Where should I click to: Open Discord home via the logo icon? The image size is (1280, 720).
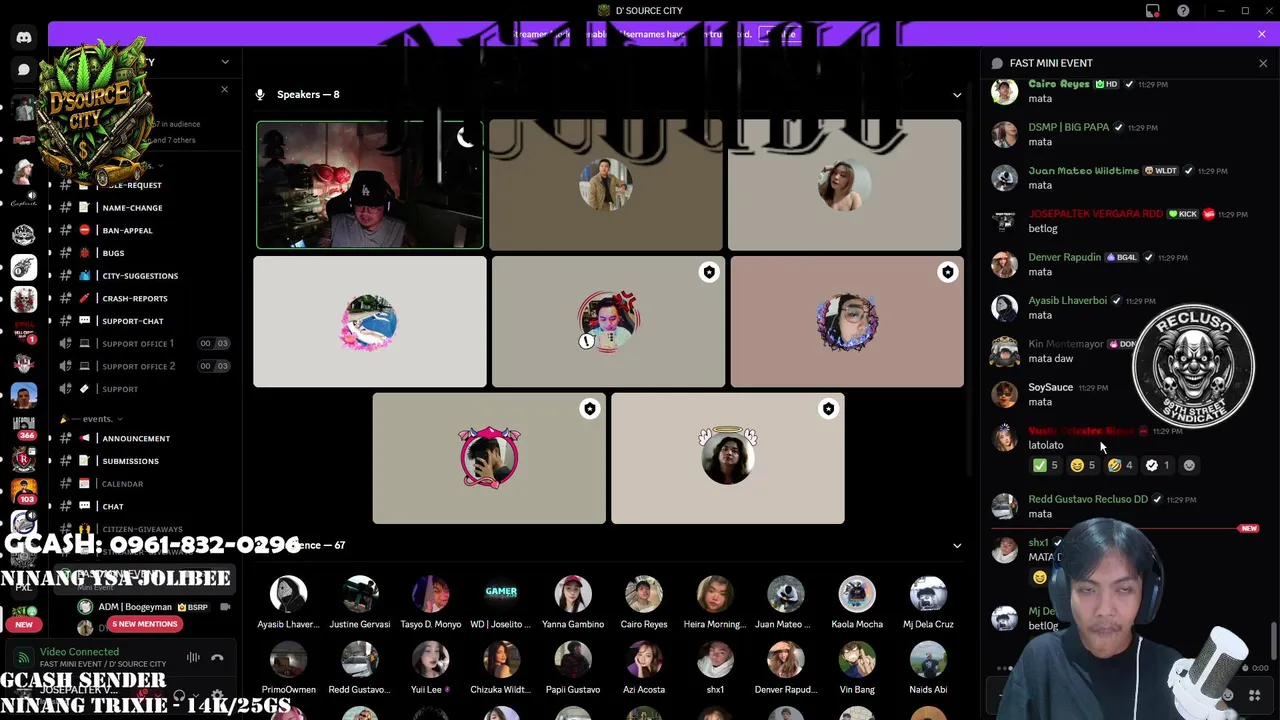pos(24,37)
